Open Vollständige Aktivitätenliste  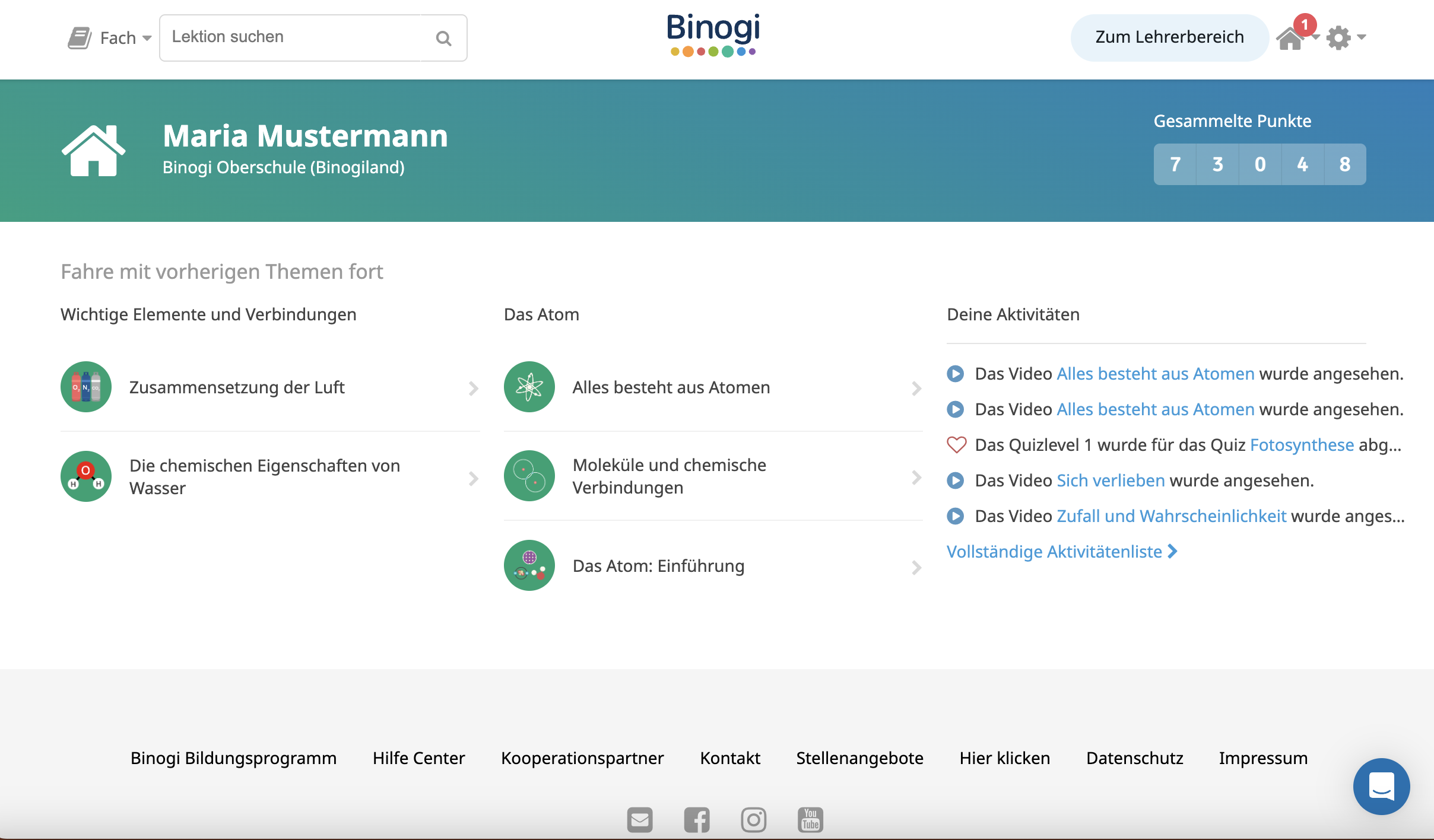1062,552
